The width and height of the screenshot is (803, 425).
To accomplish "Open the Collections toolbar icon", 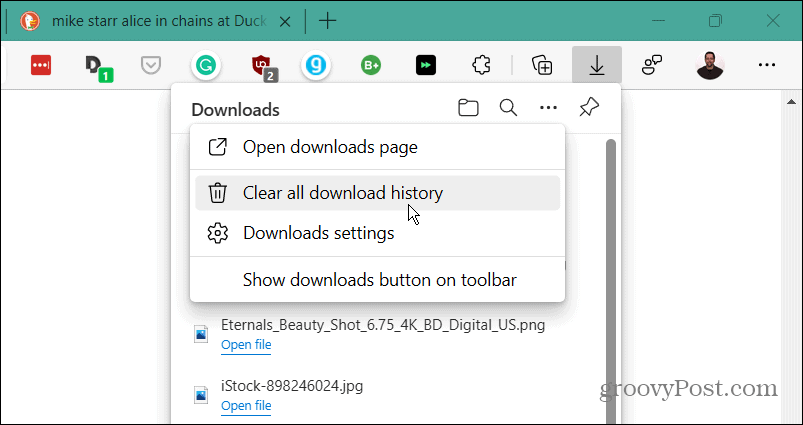I will point(542,65).
